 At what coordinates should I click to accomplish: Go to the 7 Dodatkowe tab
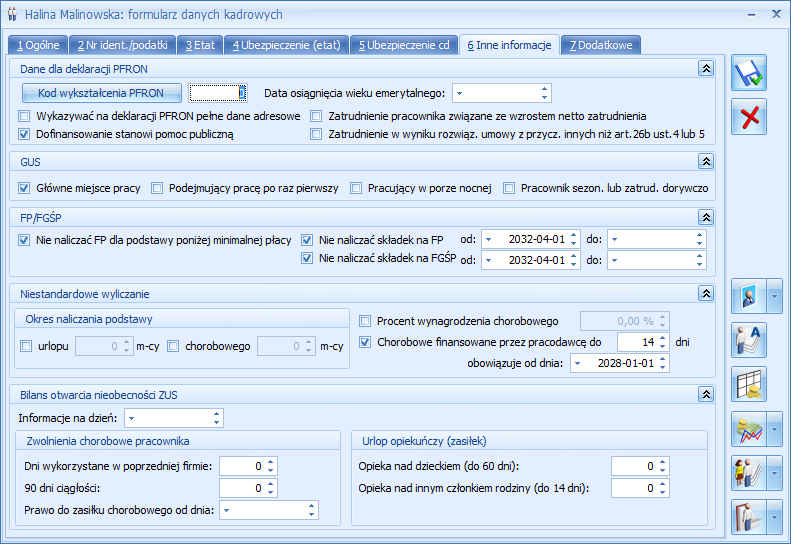coord(601,45)
